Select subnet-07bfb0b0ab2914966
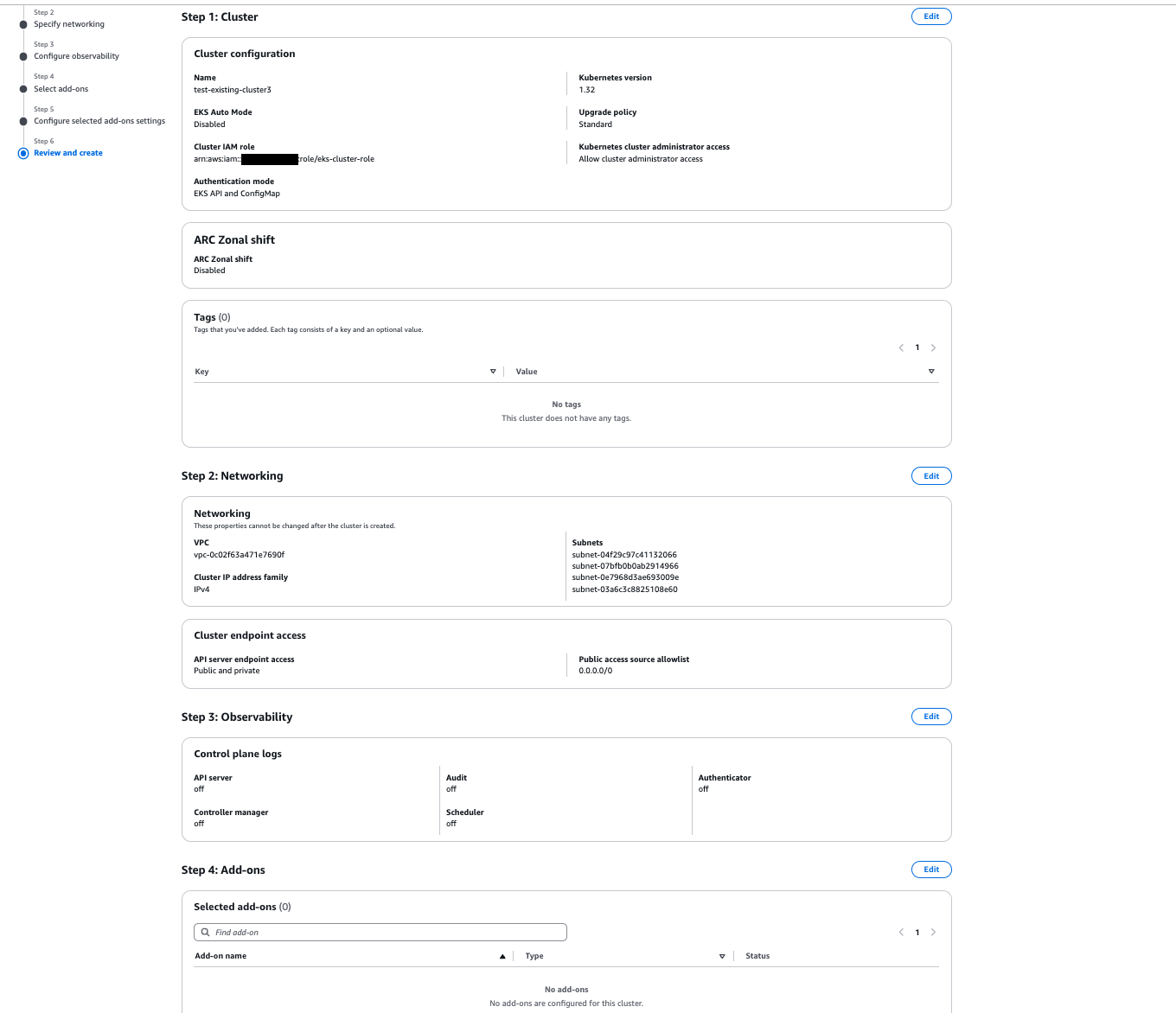Viewport: 1176px width, 1013px height. click(625, 566)
